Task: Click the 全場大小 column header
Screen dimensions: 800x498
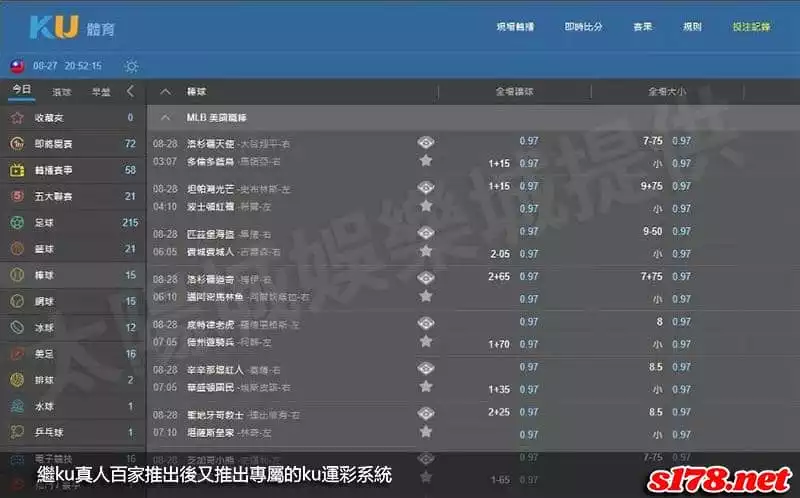Action: click(x=667, y=92)
